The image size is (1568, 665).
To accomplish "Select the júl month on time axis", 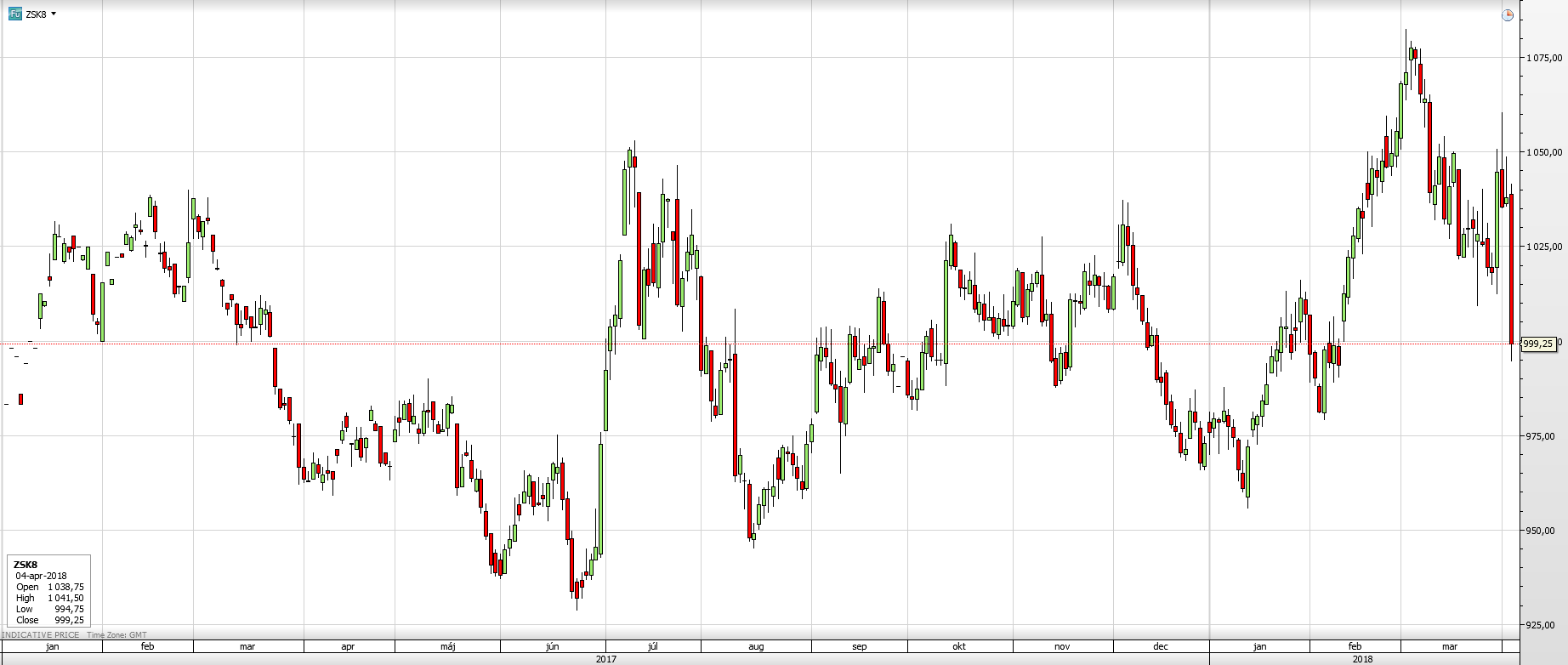I will tap(653, 646).
